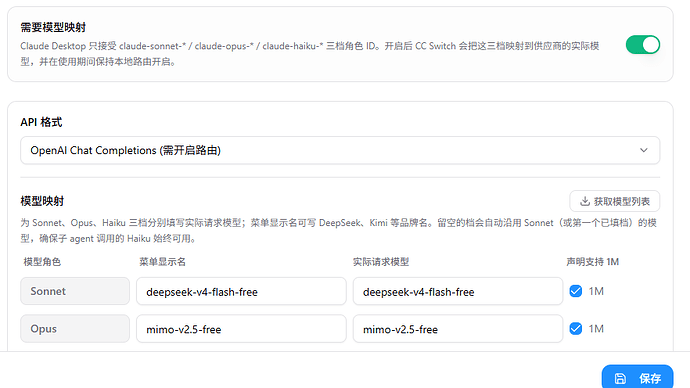Edit Opus actual request model field
This screenshot has width=690, height=388.
(x=458, y=329)
